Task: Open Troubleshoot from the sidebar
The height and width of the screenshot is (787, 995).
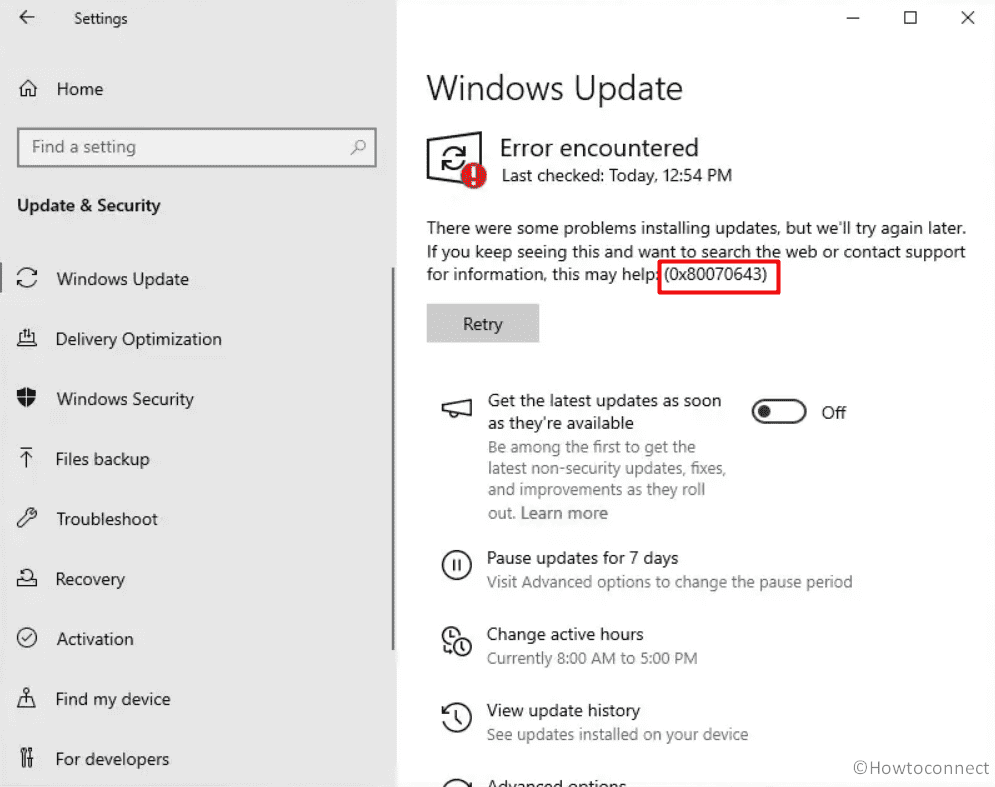Action: click(x=29, y=519)
